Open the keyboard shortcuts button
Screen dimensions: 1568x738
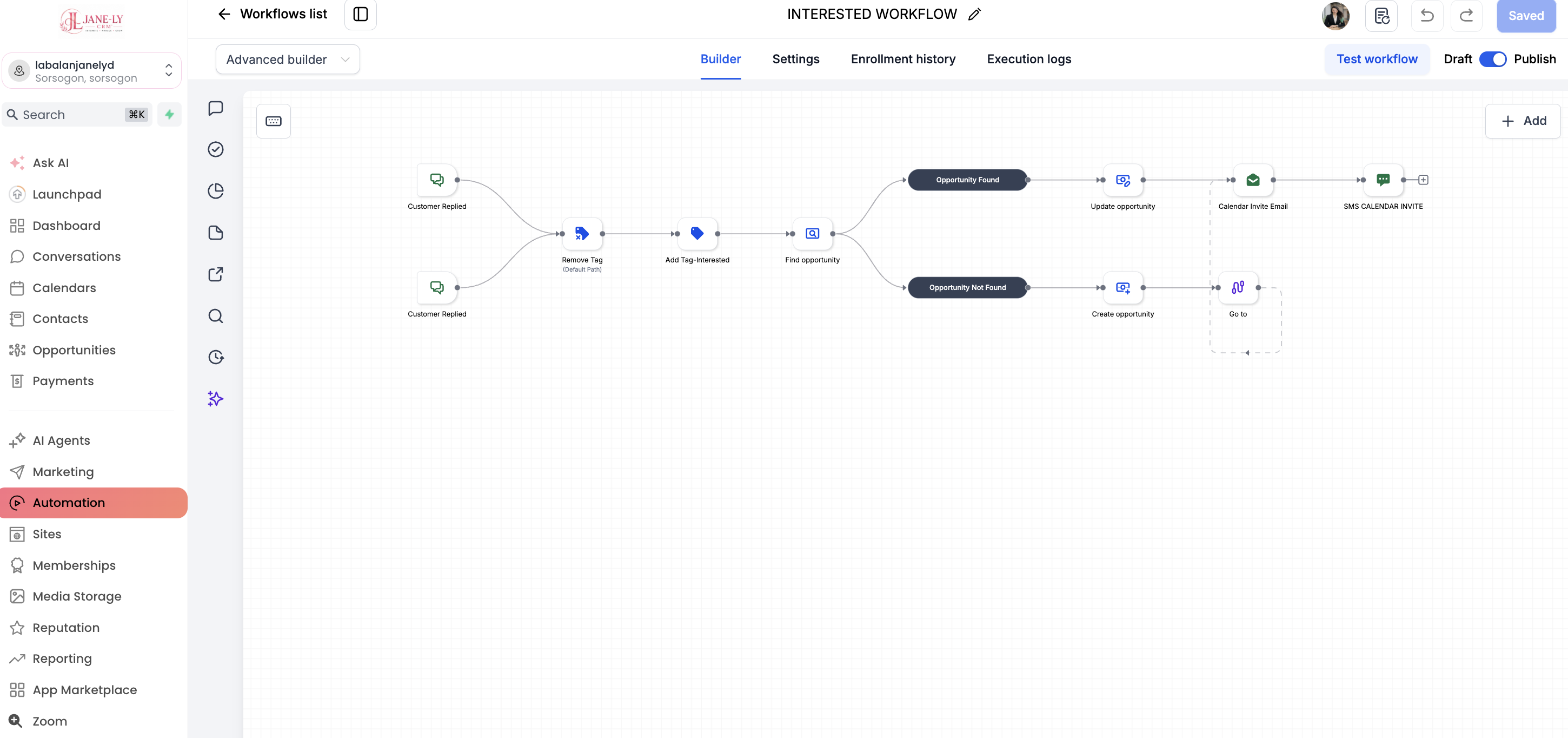click(x=273, y=121)
